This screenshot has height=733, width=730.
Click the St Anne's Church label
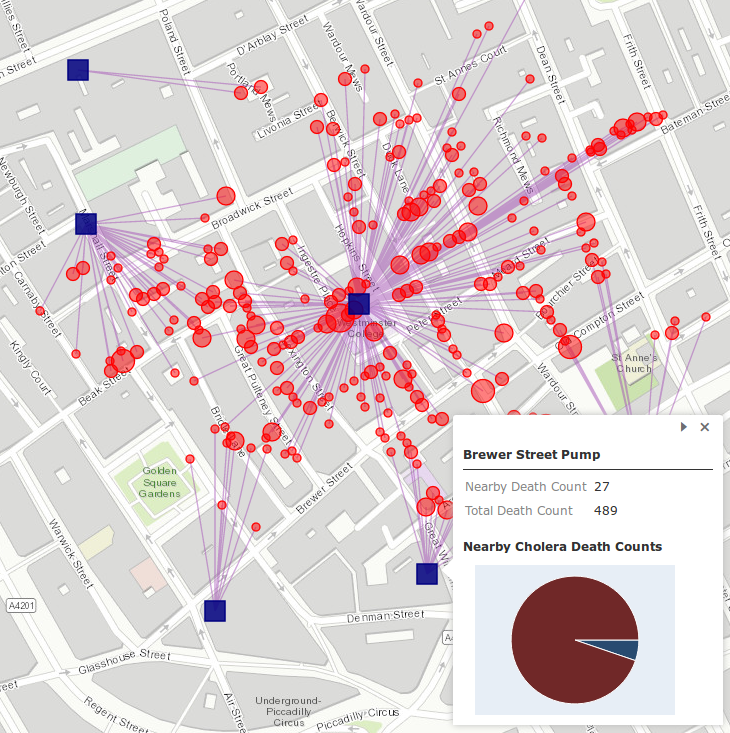[632, 362]
